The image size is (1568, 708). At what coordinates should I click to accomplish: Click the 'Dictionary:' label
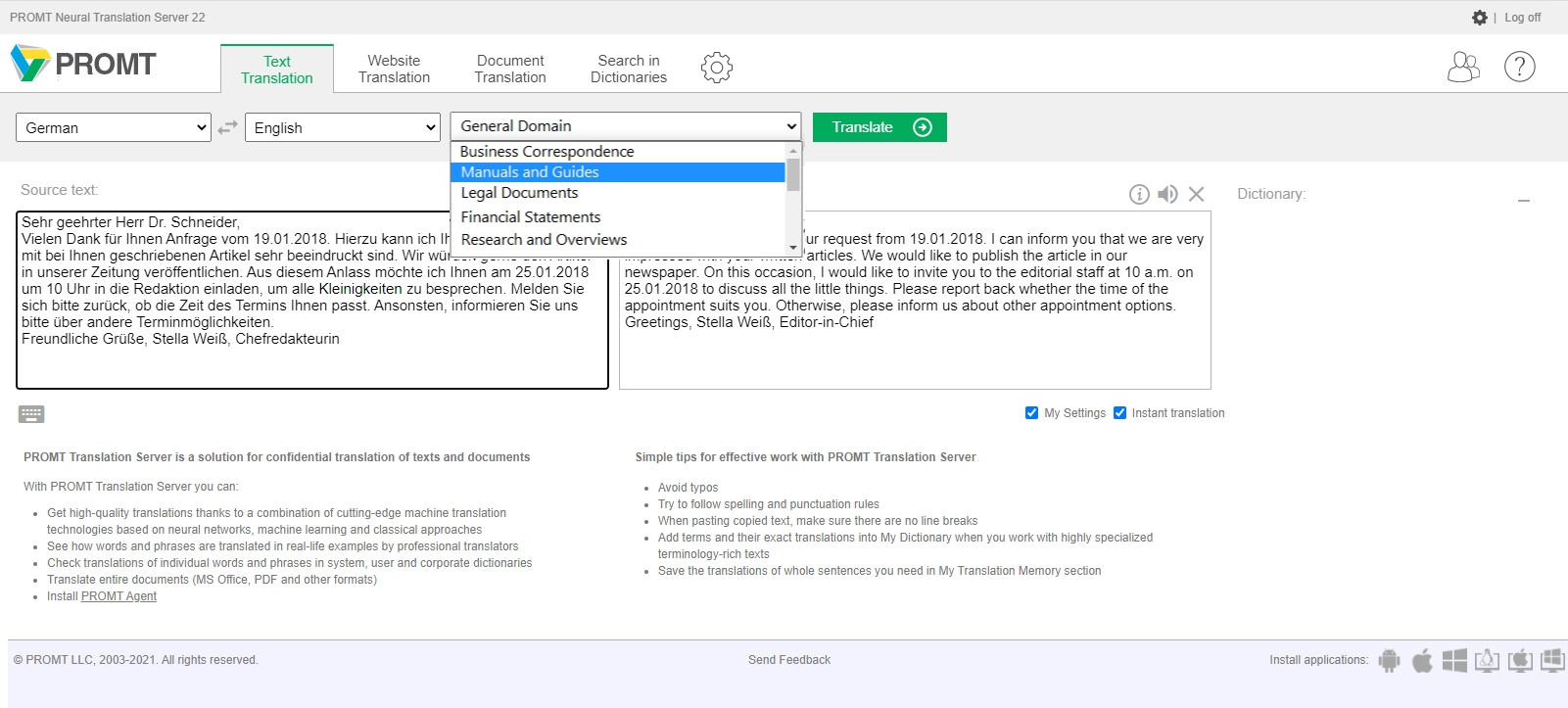tap(1271, 194)
